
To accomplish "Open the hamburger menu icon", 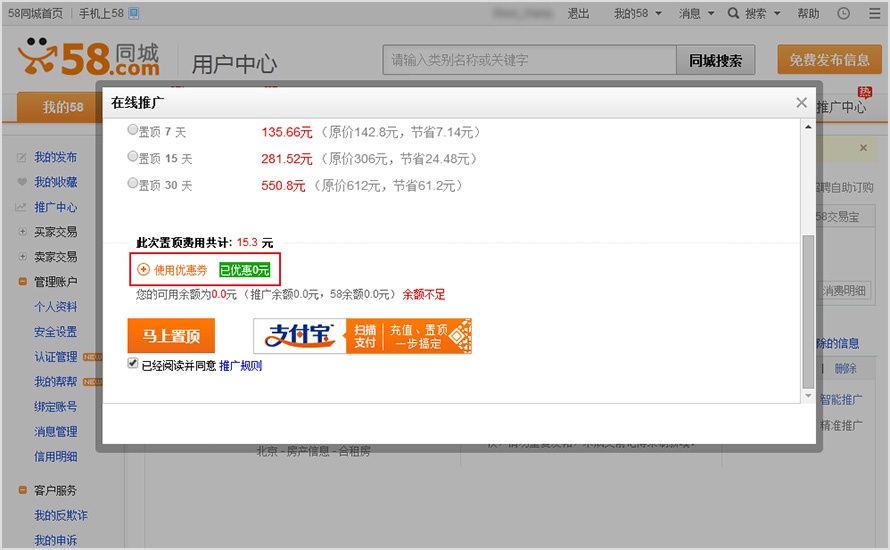I will click(x=875, y=14).
